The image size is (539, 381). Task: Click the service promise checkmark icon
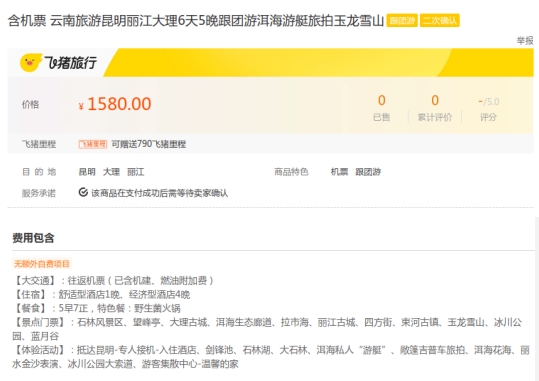[83, 192]
